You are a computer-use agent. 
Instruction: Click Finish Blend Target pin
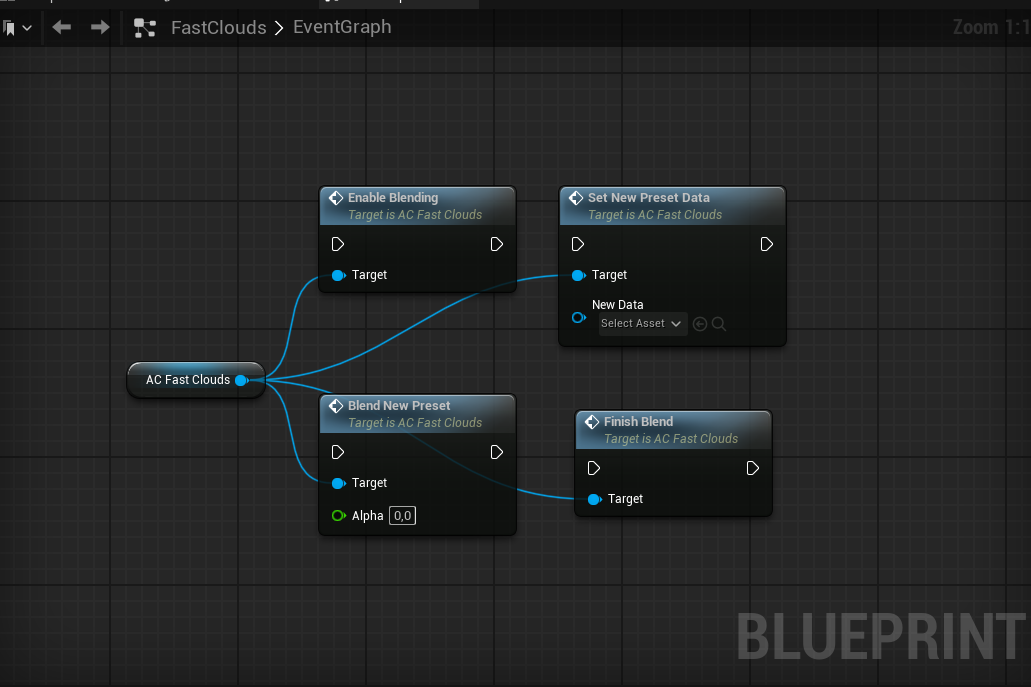pyautogui.click(x=594, y=499)
